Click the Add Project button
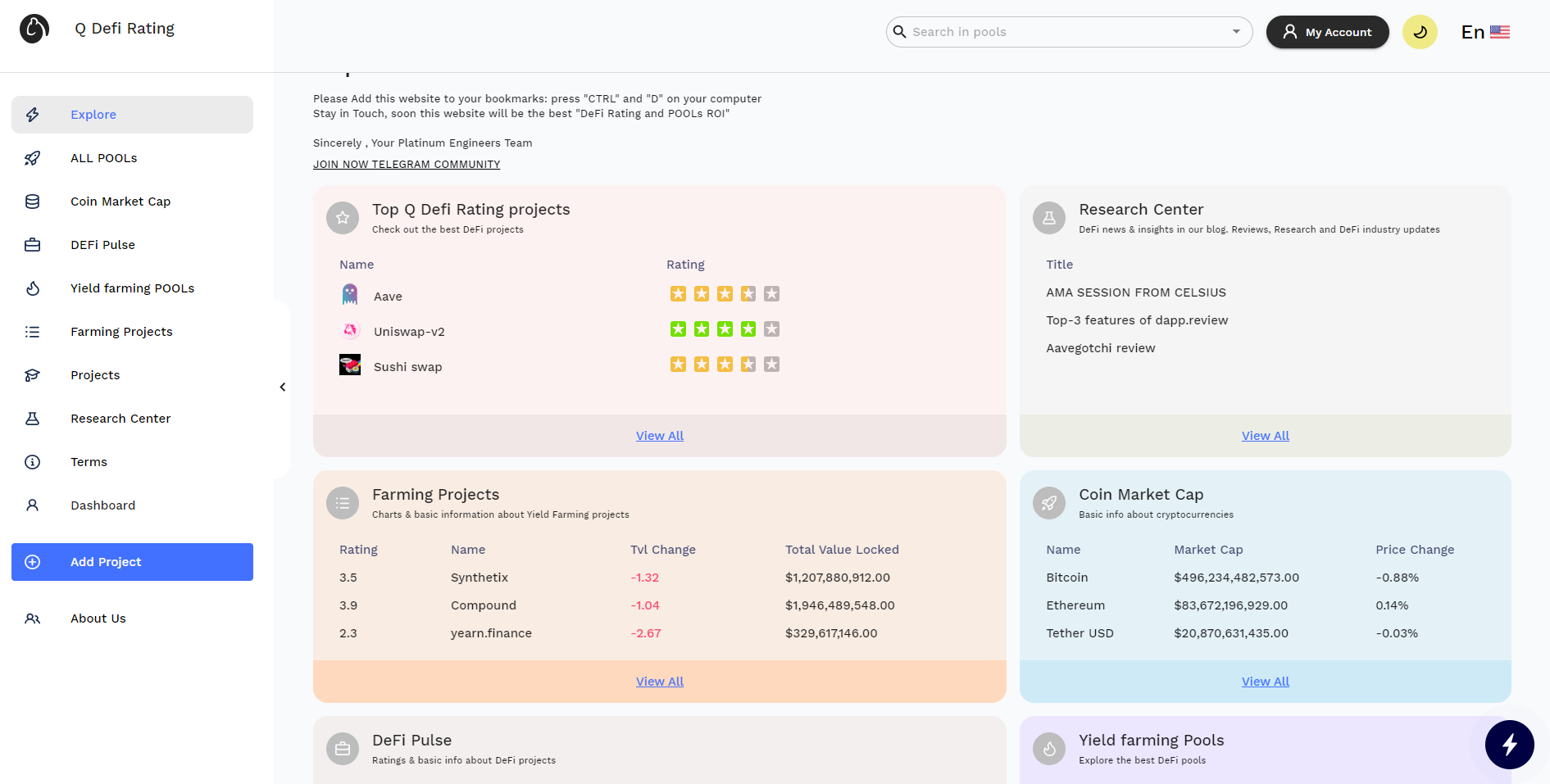 point(132,562)
